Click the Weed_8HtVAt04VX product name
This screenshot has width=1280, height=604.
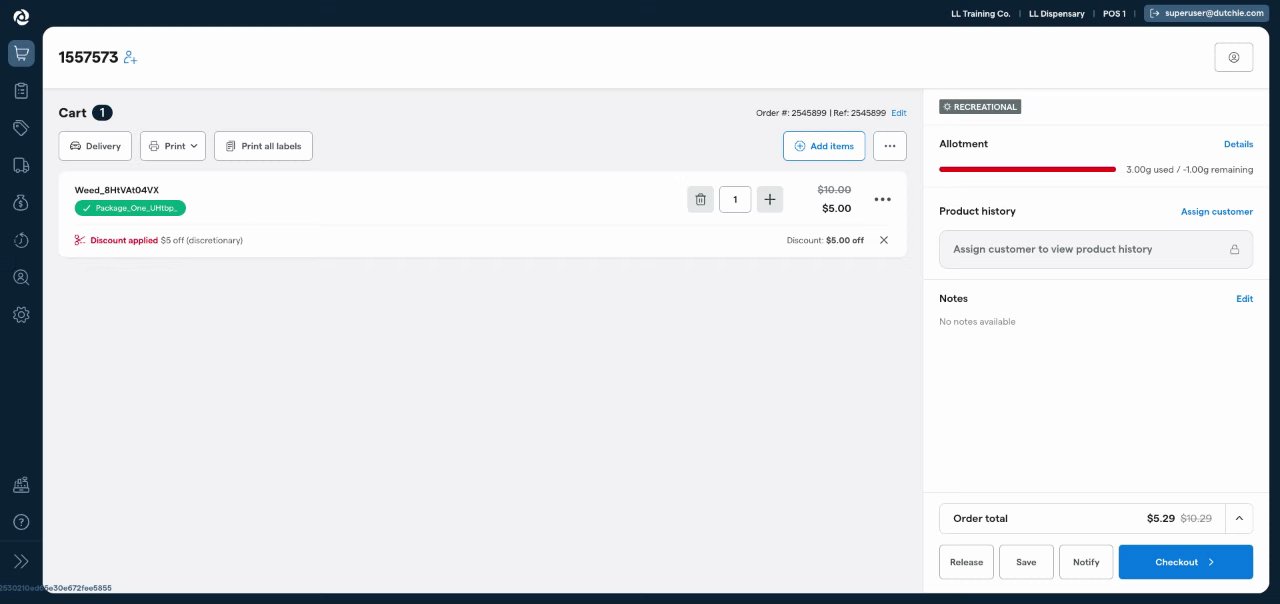pos(116,190)
